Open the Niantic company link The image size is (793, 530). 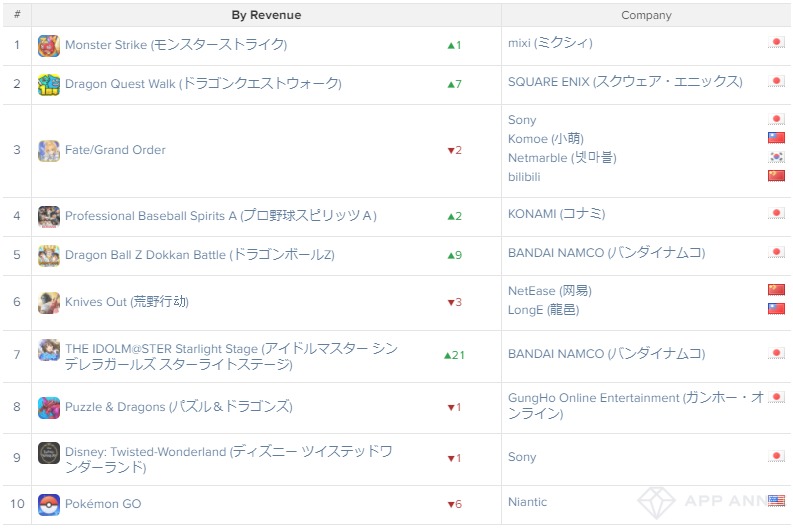tap(527, 502)
